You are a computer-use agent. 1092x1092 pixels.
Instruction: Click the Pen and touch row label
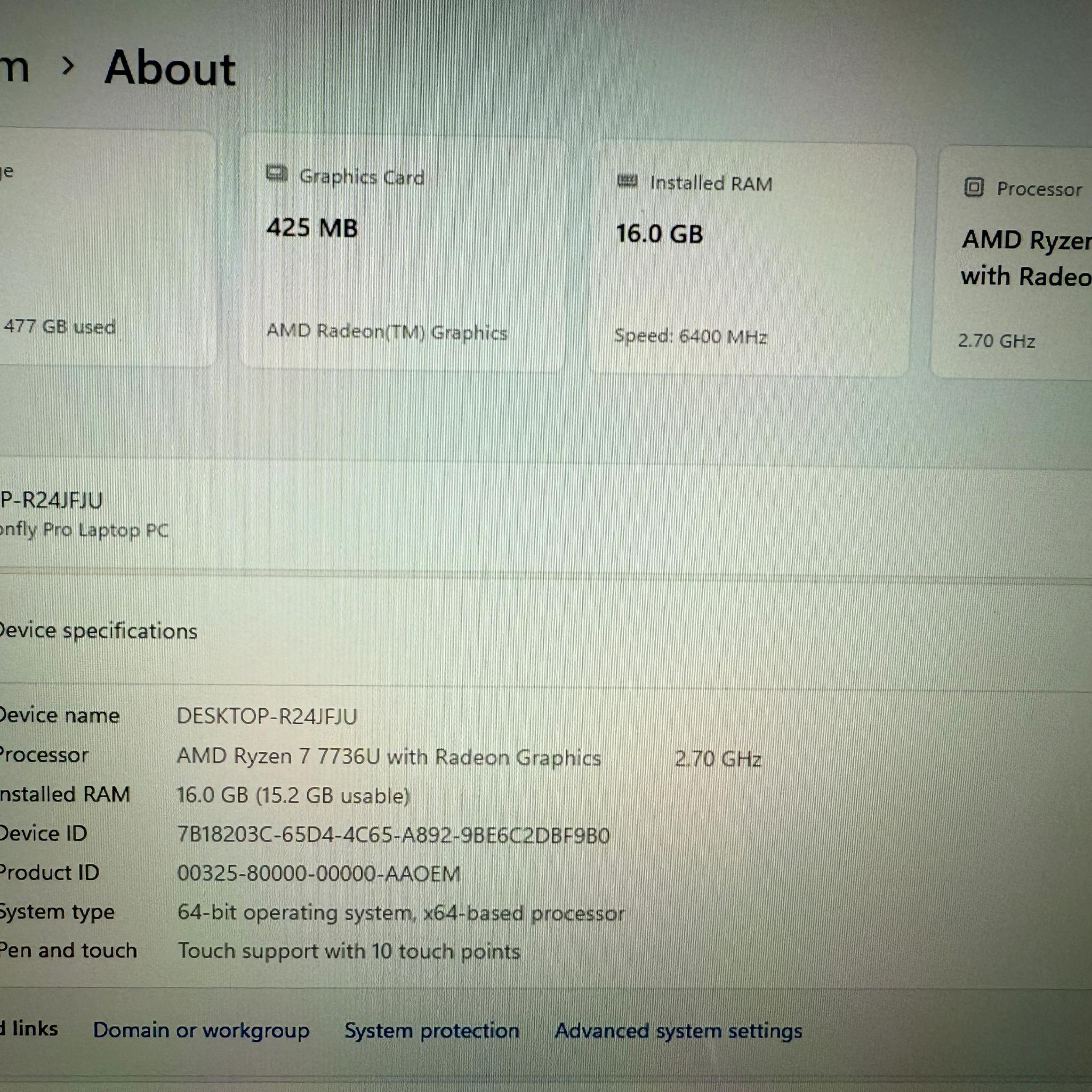click(68, 950)
